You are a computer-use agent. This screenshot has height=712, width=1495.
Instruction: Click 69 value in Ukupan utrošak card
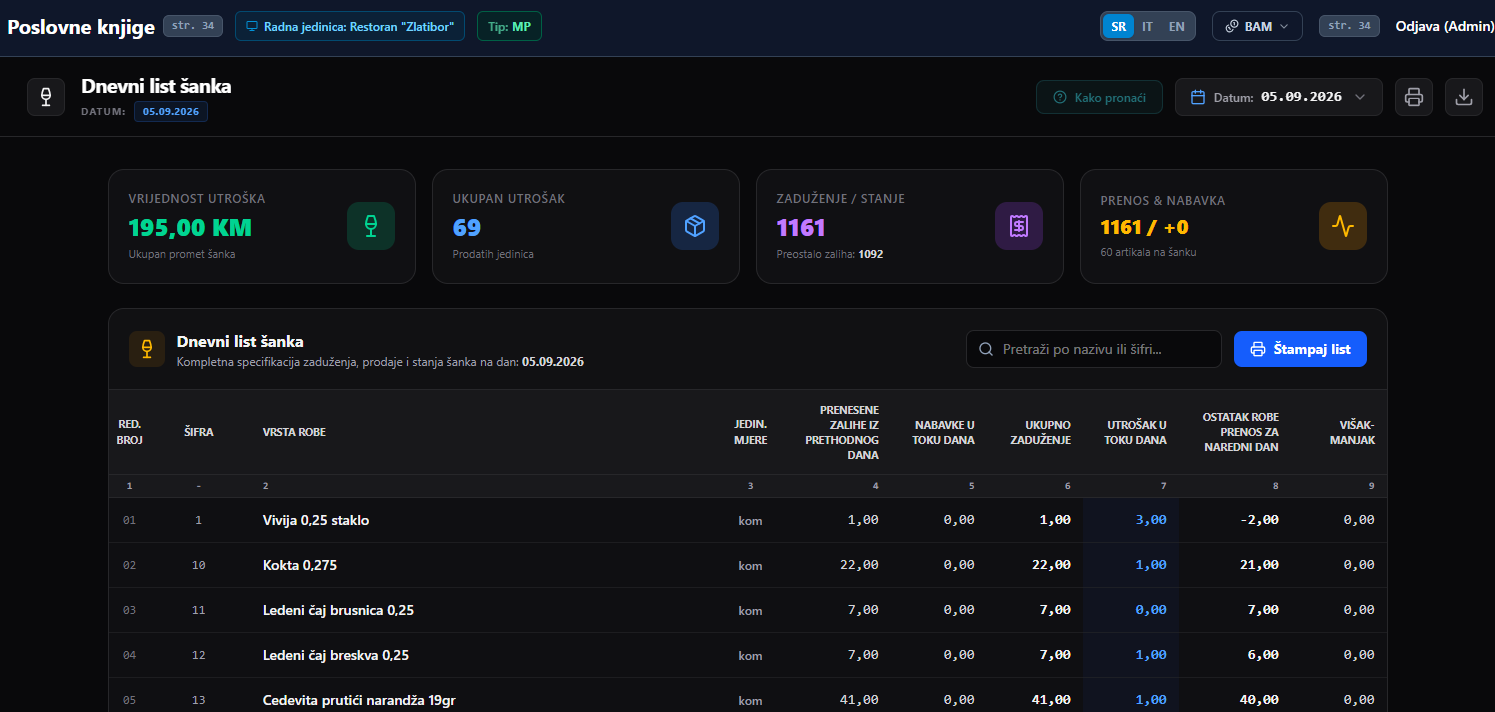466,228
